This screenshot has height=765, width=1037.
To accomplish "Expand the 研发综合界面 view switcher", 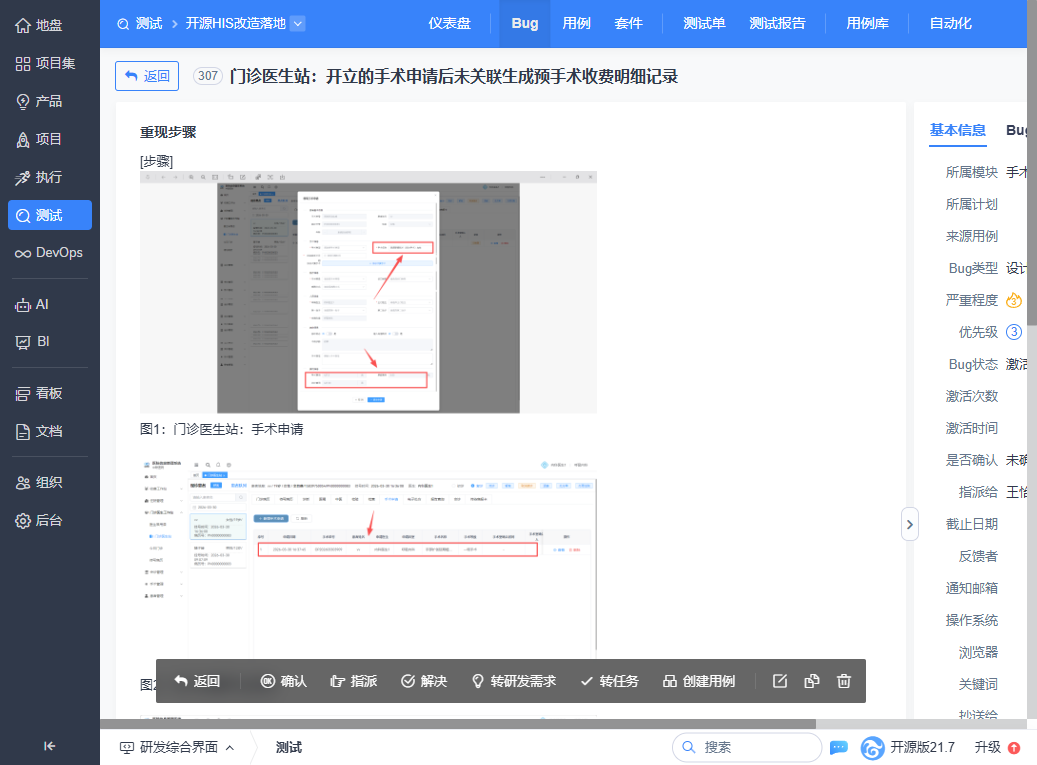I will click(177, 747).
